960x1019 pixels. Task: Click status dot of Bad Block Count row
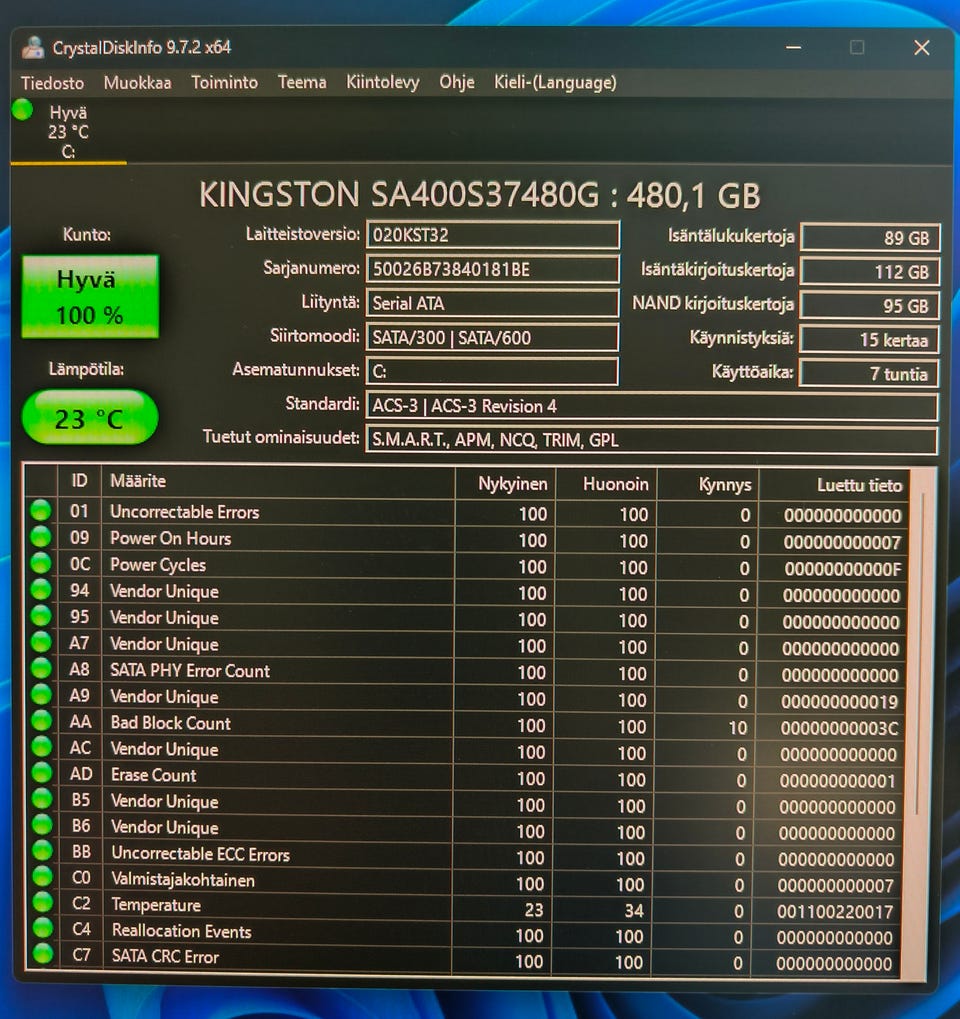pyautogui.click(x=42, y=721)
